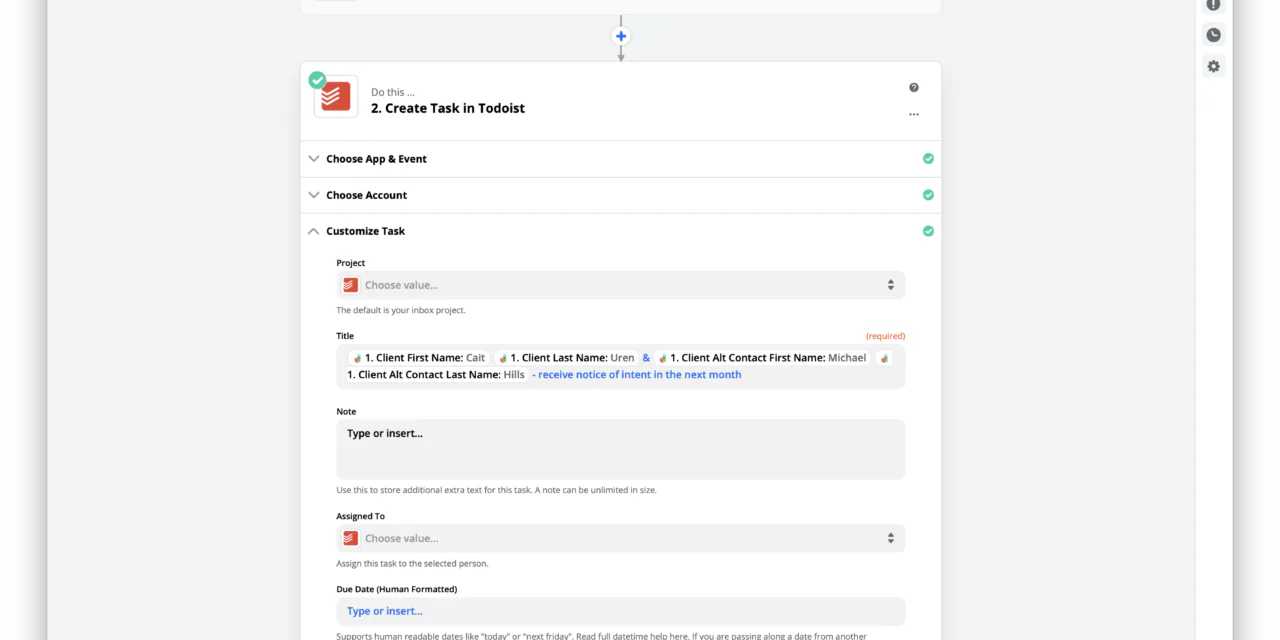The width and height of the screenshot is (1280, 640).
Task: Open the three-dot menu for step 2
Action: click(x=914, y=114)
